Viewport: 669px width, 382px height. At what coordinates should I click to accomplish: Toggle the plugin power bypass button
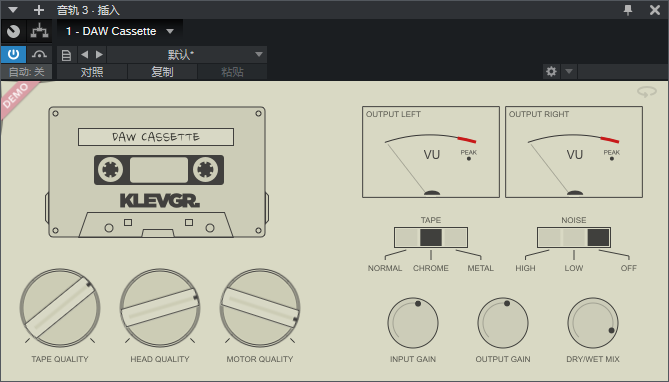(14, 55)
